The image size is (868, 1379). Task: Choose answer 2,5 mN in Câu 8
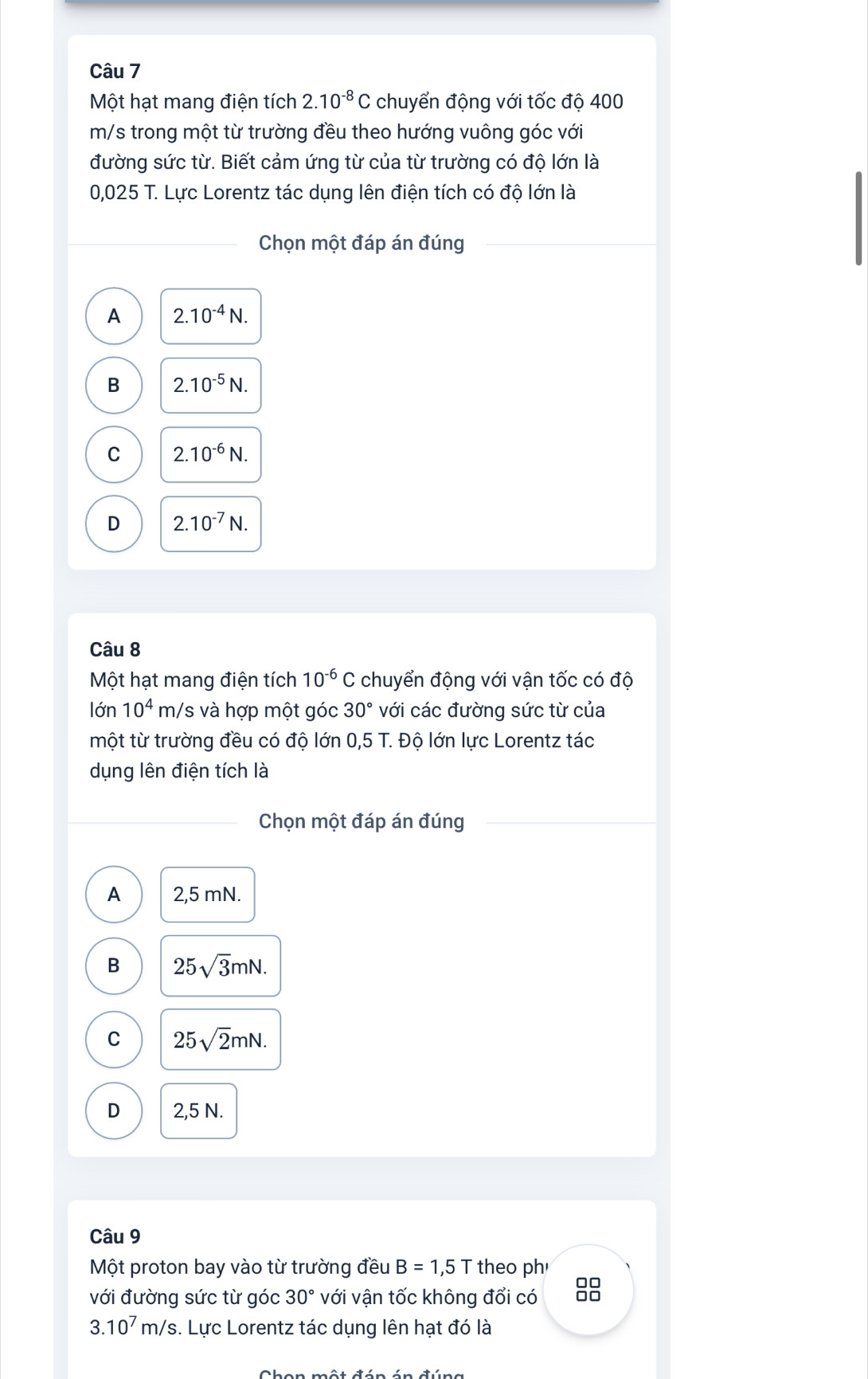tap(208, 895)
